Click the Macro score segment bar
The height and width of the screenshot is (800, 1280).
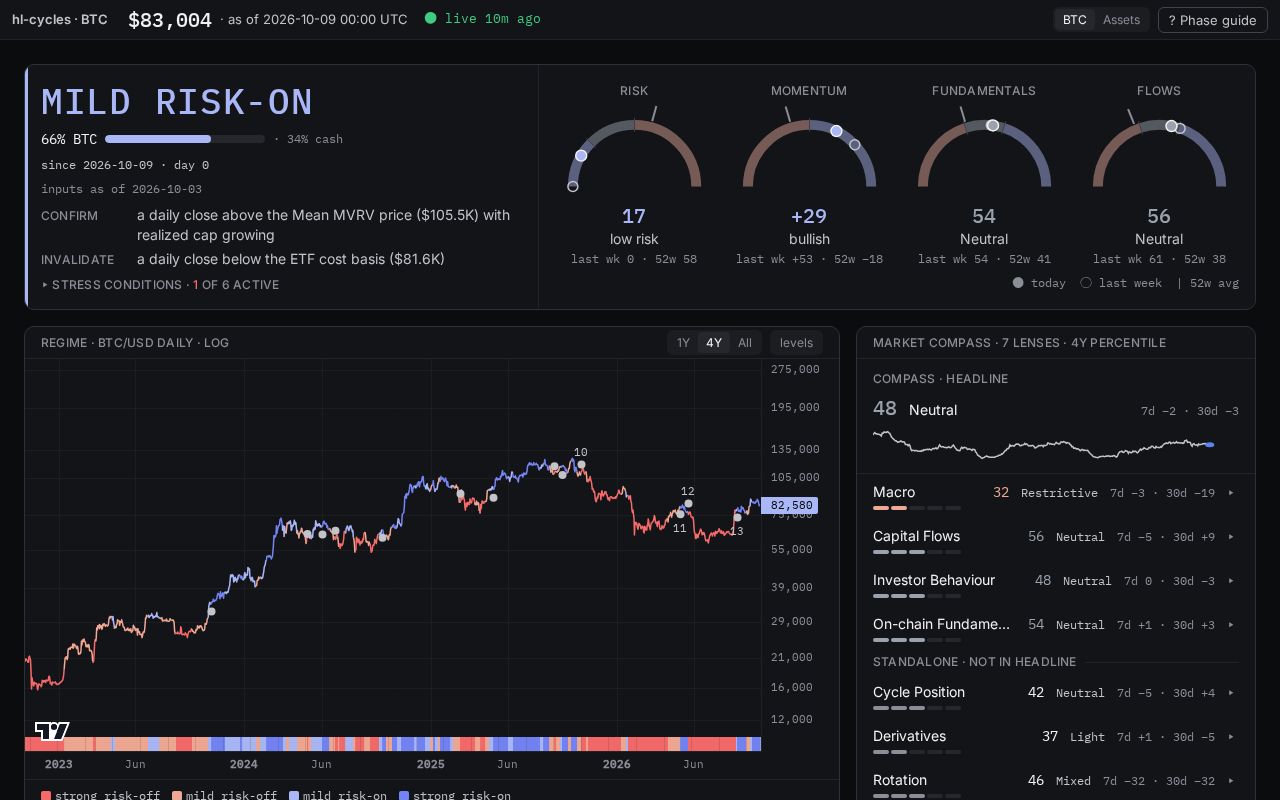[x=917, y=508]
